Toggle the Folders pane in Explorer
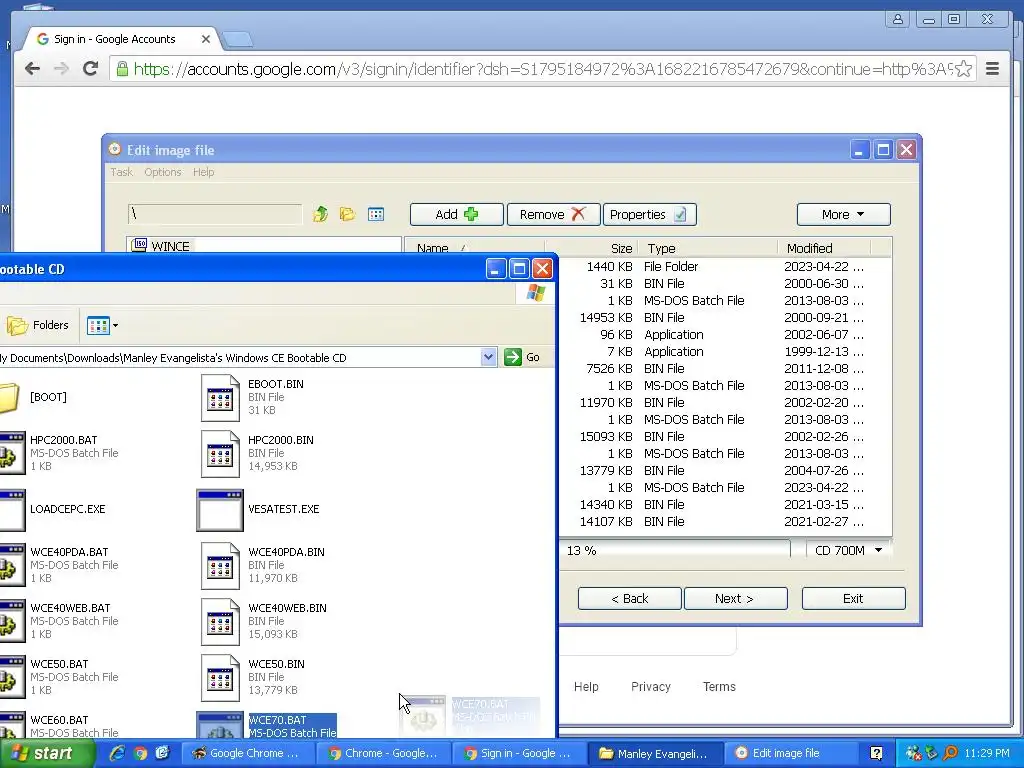This screenshot has width=1024, height=768. click(x=37, y=325)
